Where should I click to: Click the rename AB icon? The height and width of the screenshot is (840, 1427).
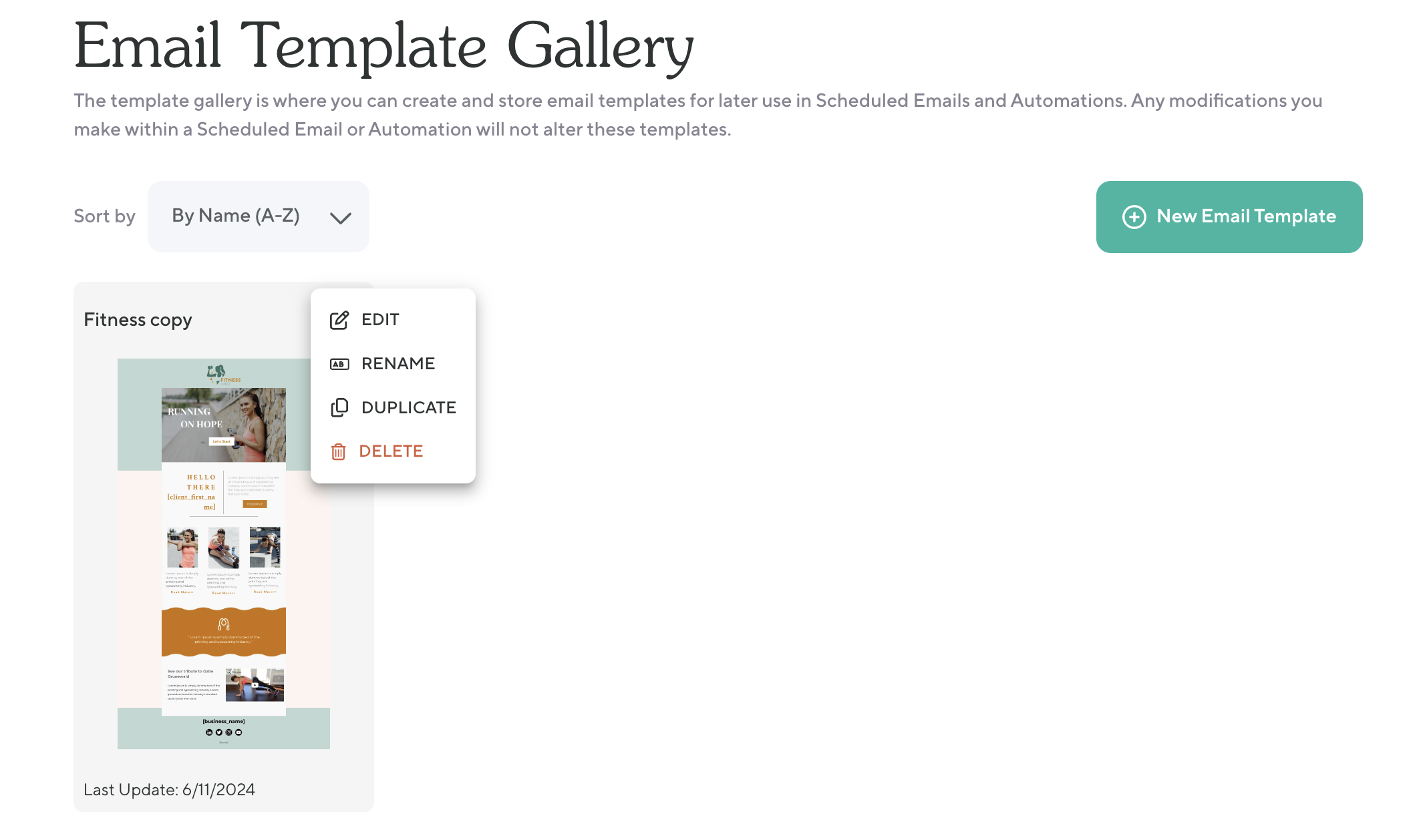339,364
